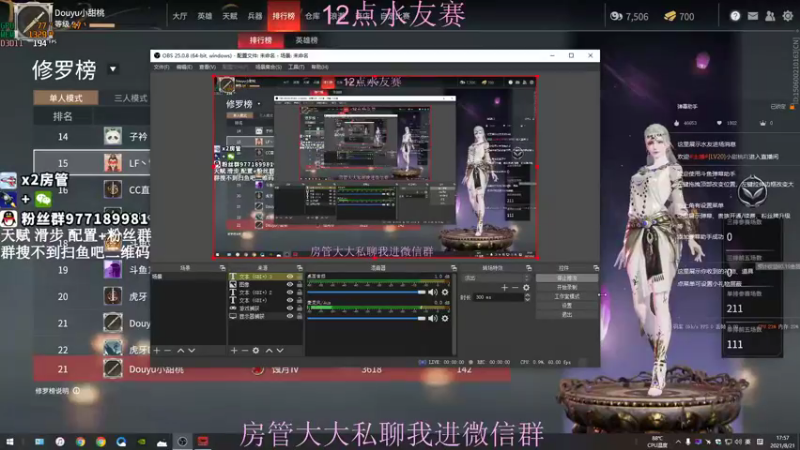800x450 pixels.
Task: Pop out the Controls dock panel
Action: [x=596, y=268]
